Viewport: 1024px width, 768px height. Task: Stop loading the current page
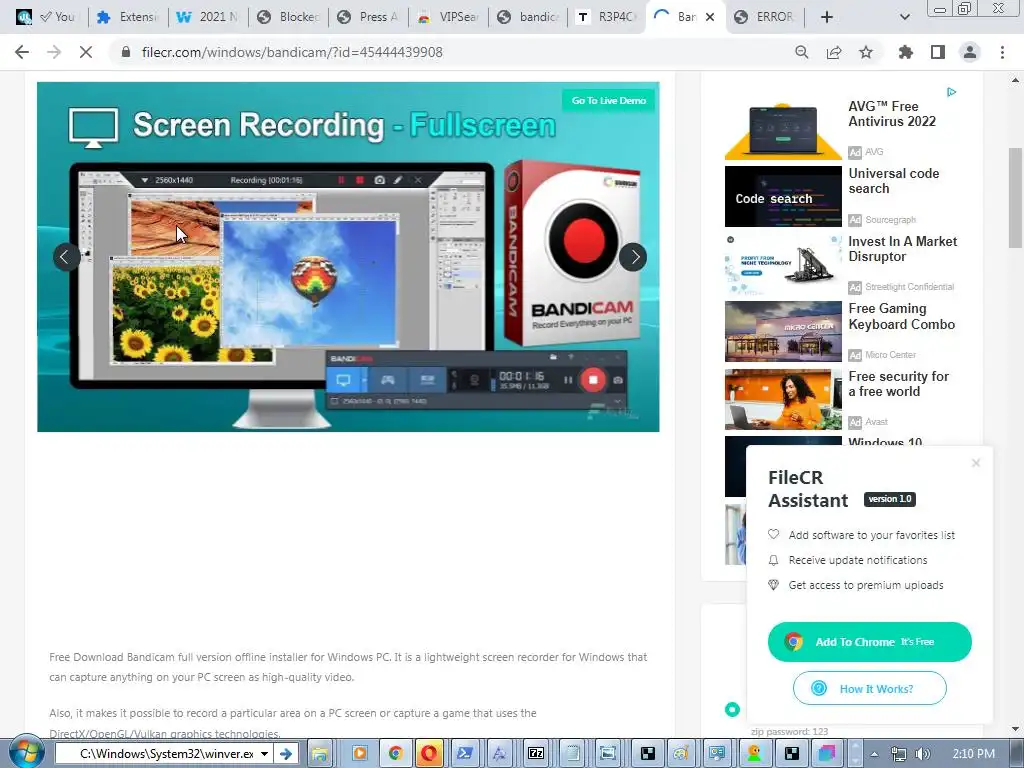(x=86, y=52)
